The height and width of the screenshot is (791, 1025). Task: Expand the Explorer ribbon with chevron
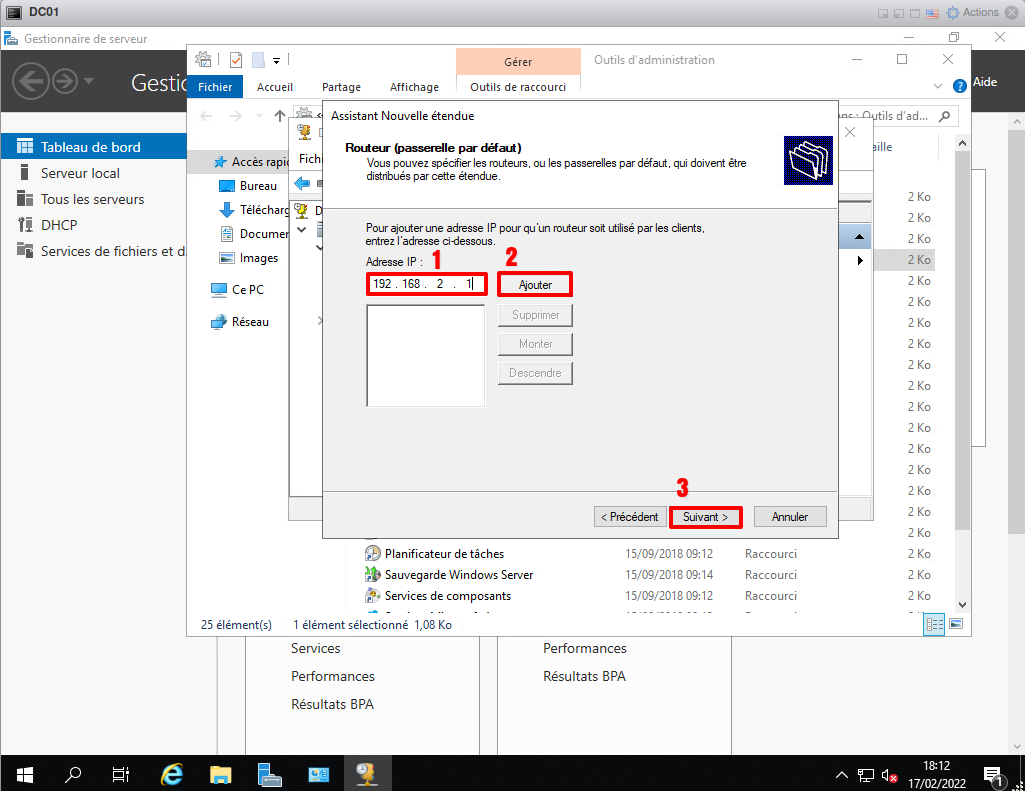[x=938, y=87]
